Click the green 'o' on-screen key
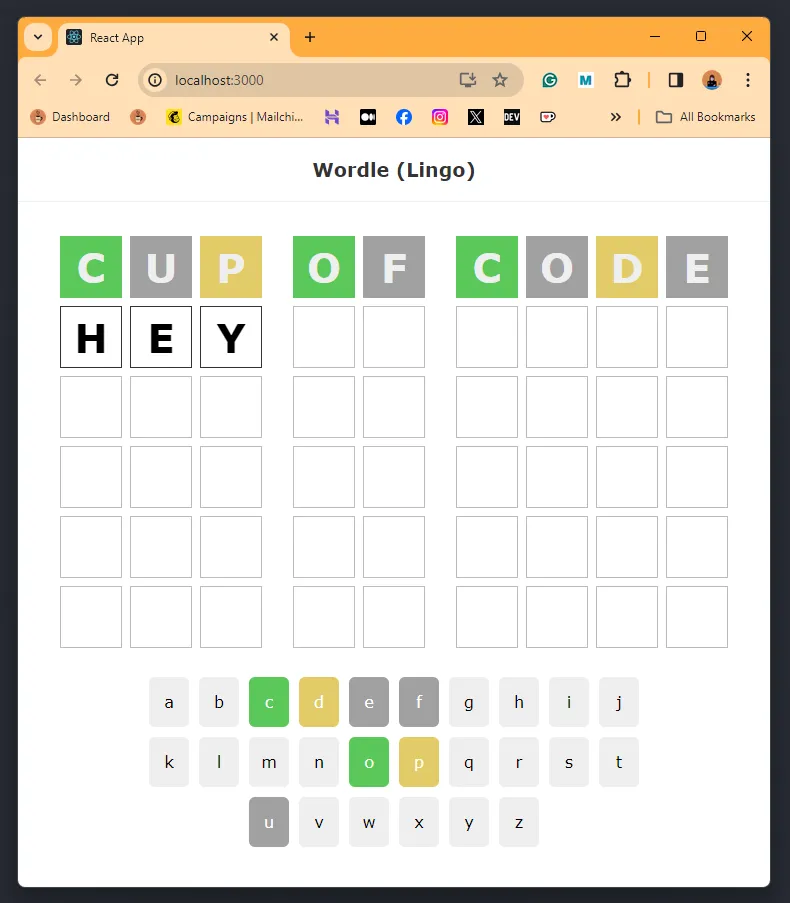Image resolution: width=790 pixels, height=903 pixels. point(369,762)
